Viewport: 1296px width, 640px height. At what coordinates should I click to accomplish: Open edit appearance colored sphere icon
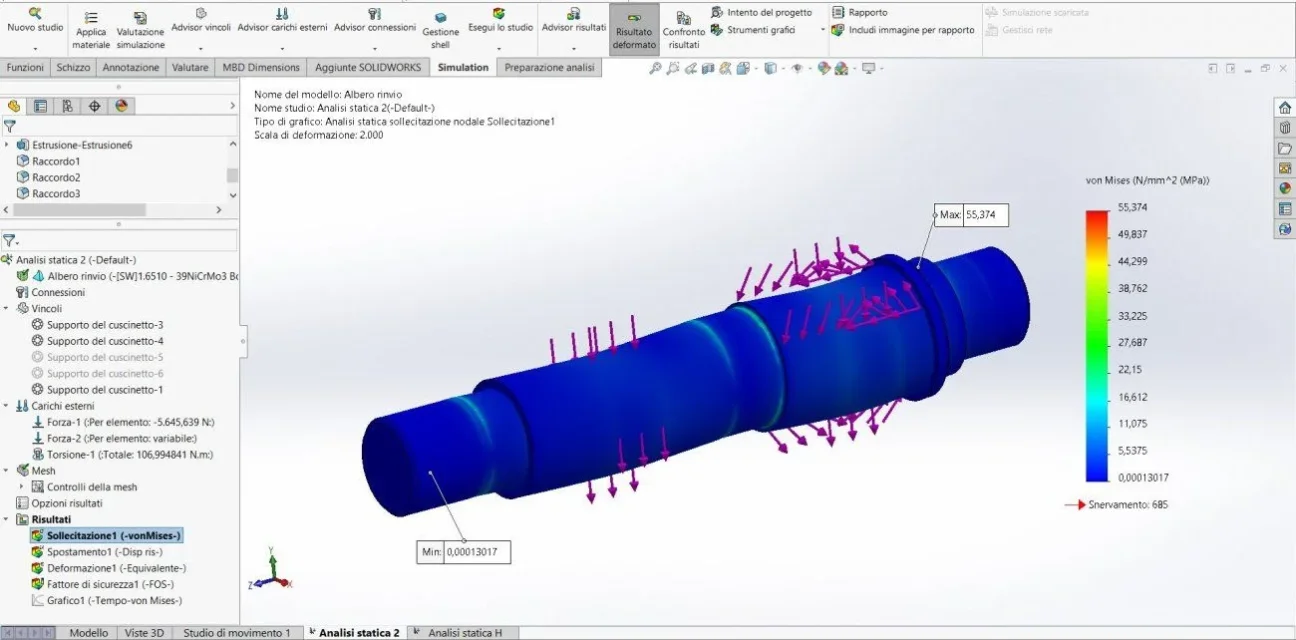point(823,68)
